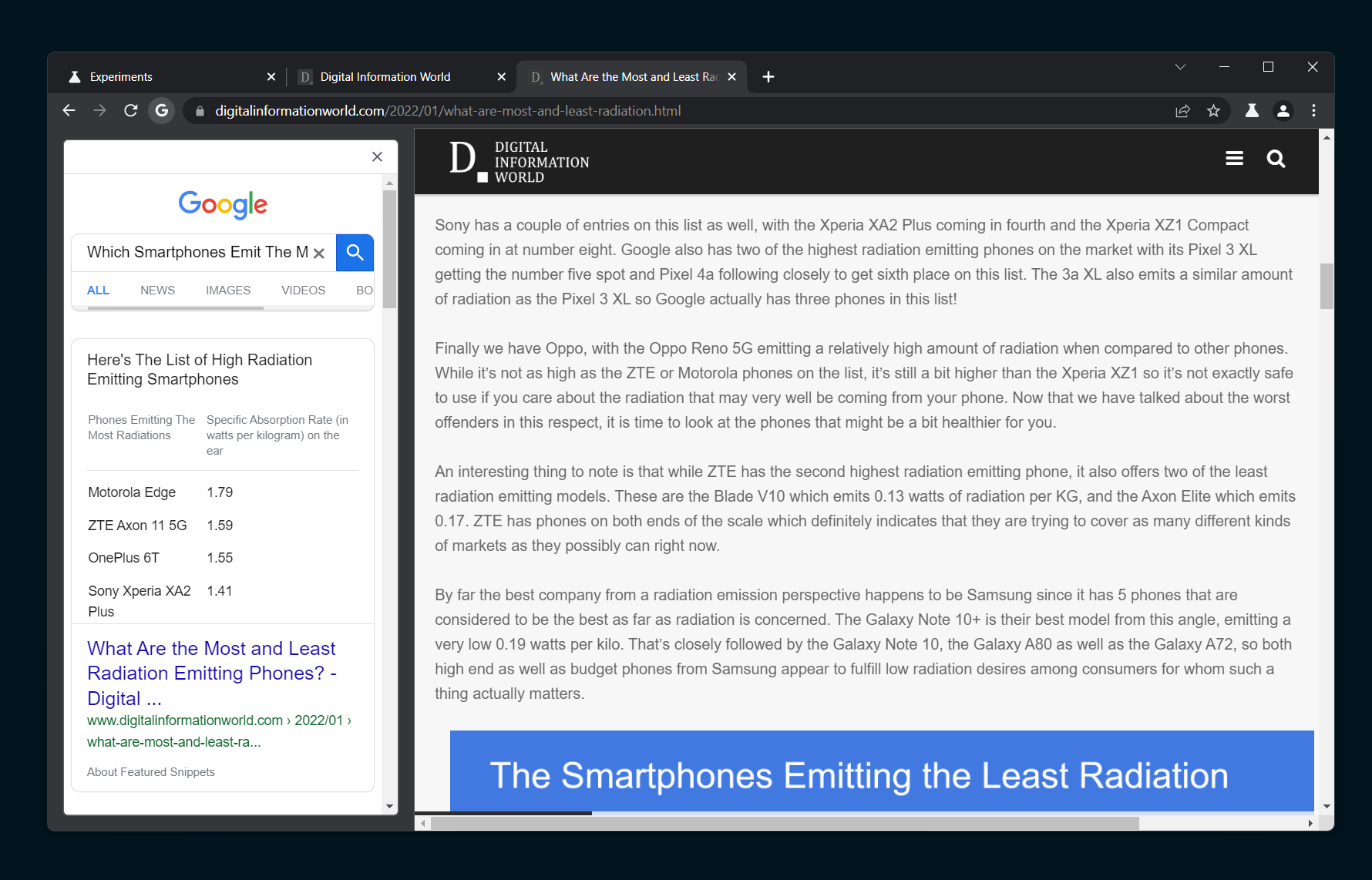Click the value 1.41 in the table
The image size is (1372, 880).
click(x=220, y=591)
